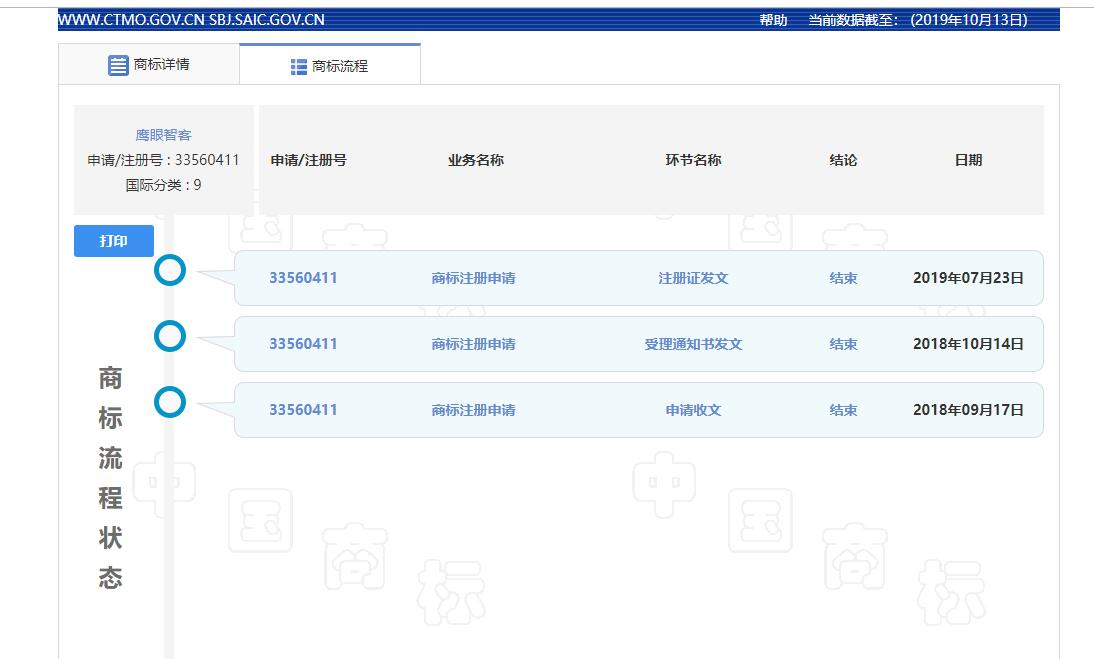1094x659 pixels.
Task: Open the 帮助 help link
Action: tap(773, 20)
